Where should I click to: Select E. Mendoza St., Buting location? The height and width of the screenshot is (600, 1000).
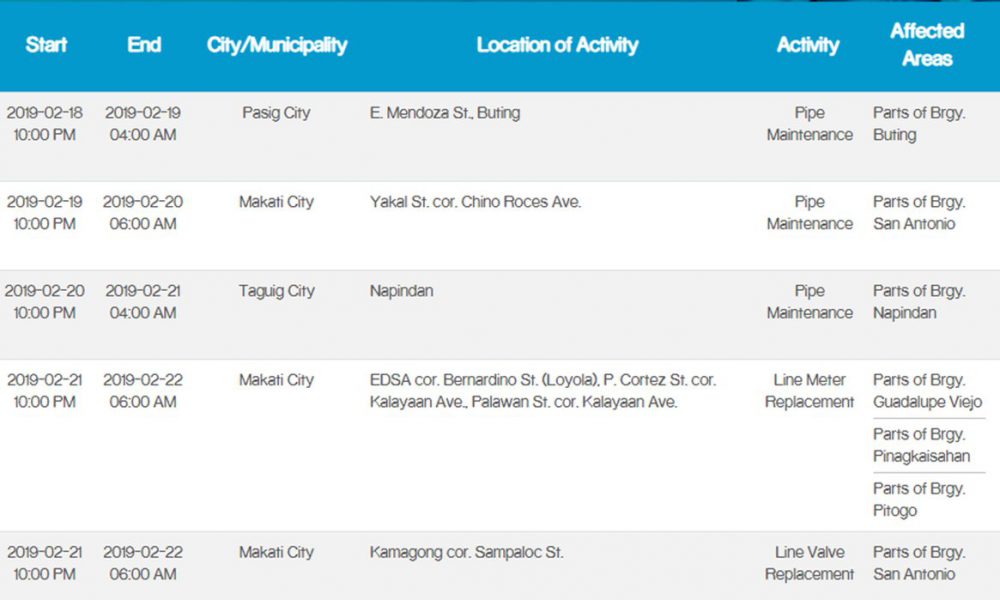pos(445,113)
